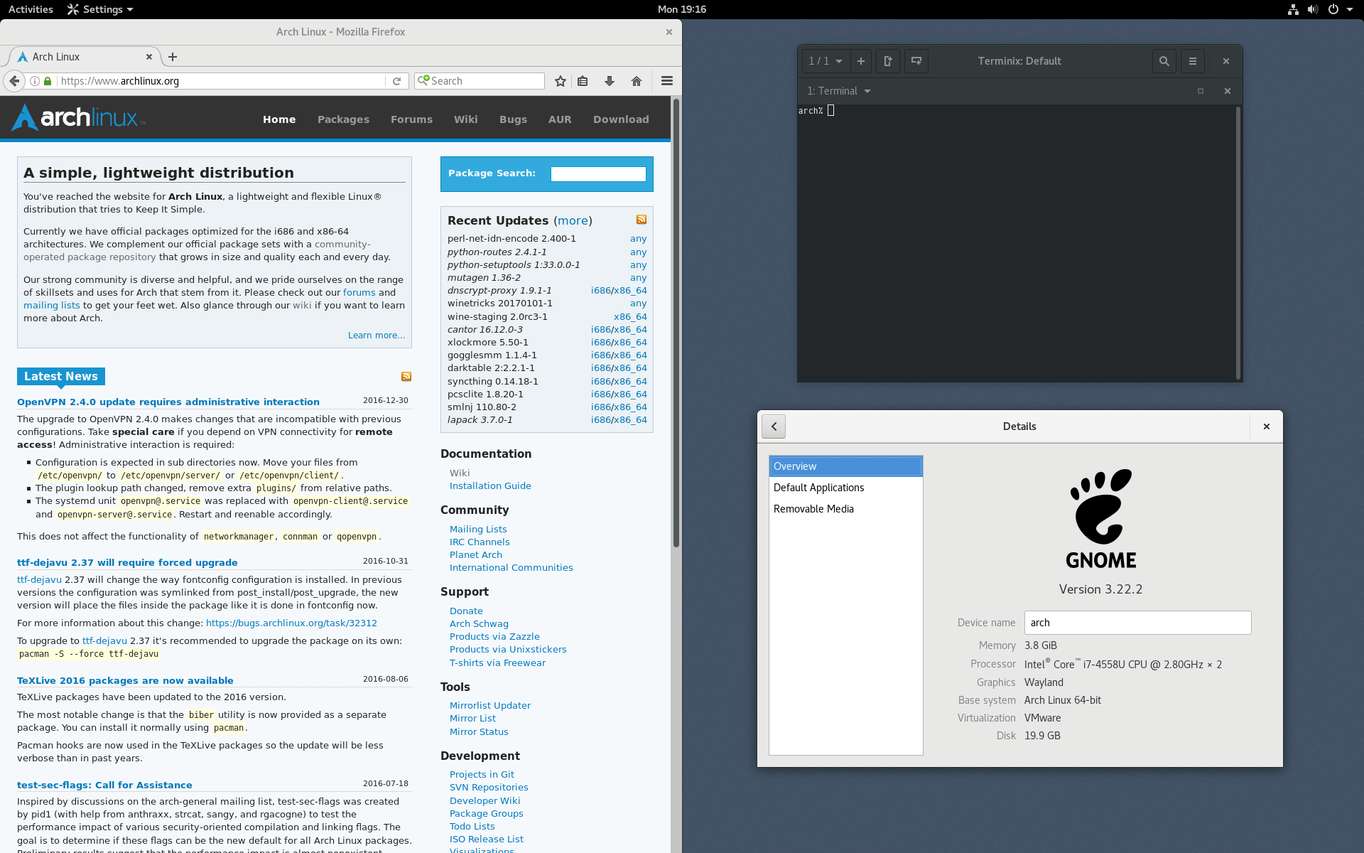Close the 1: Terminal pane

click(x=1227, y=91)
